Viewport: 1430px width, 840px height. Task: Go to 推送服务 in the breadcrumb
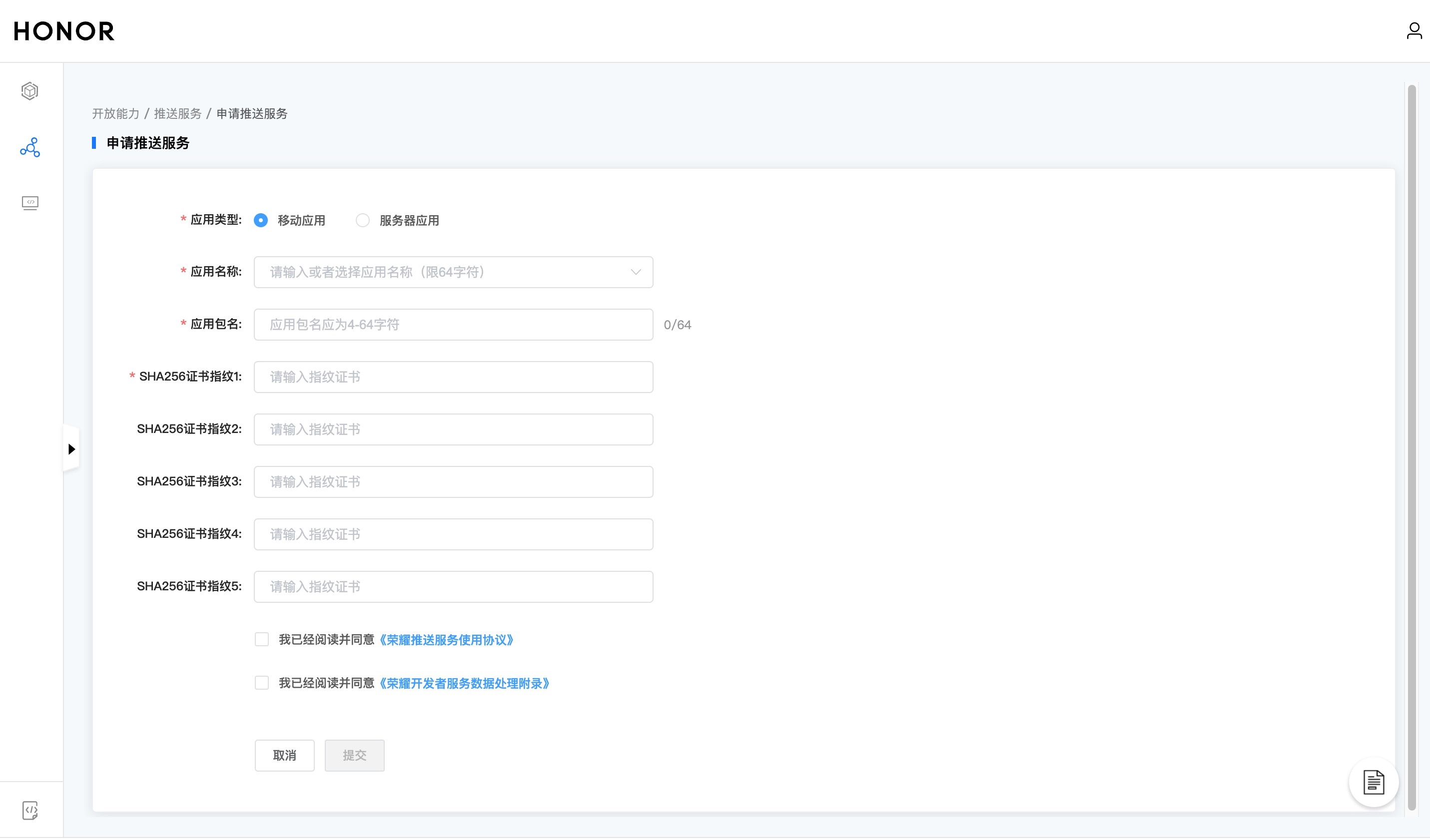point(177,114)
